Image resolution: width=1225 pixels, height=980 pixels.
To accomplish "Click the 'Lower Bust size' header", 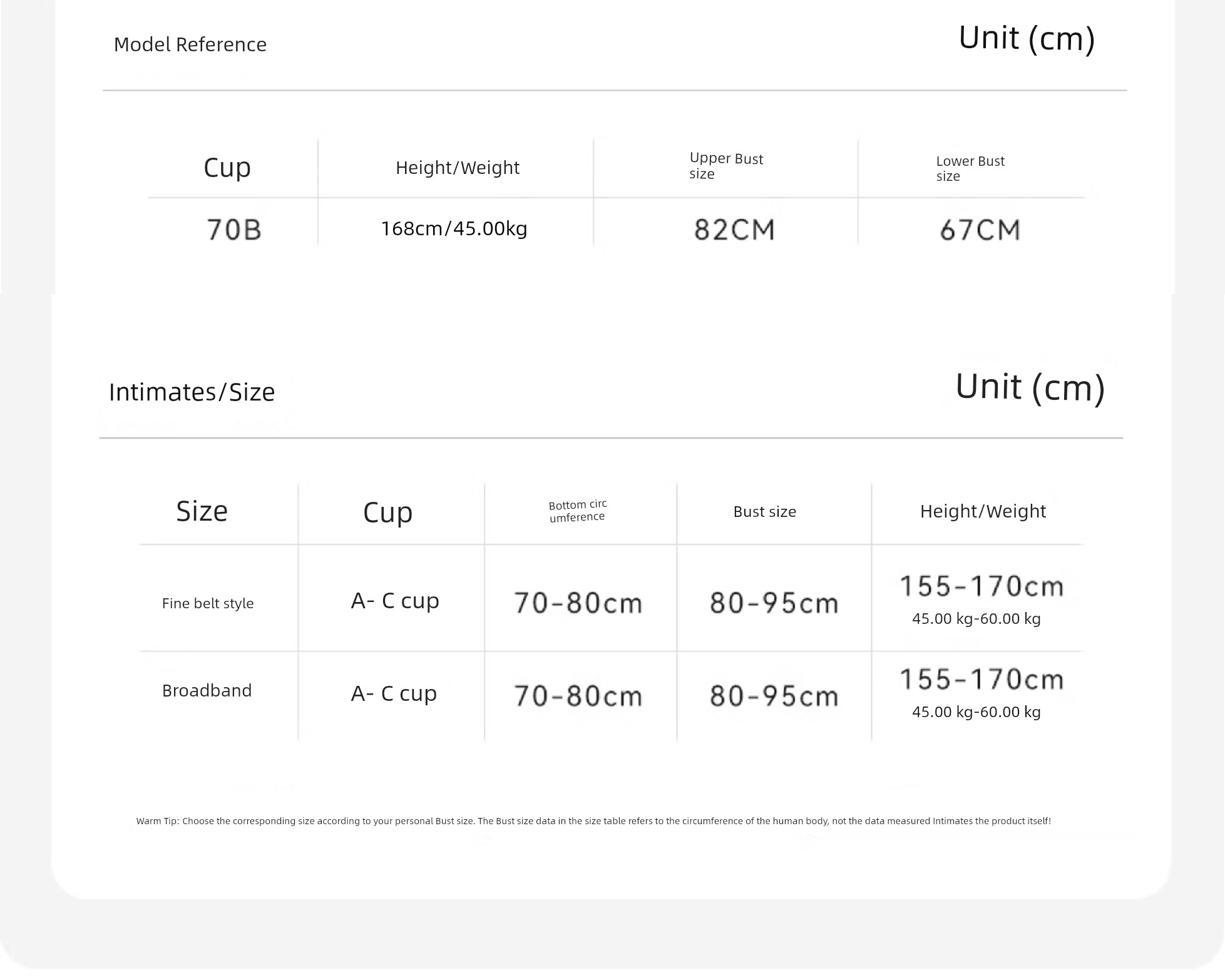I will tap(970, 168).
